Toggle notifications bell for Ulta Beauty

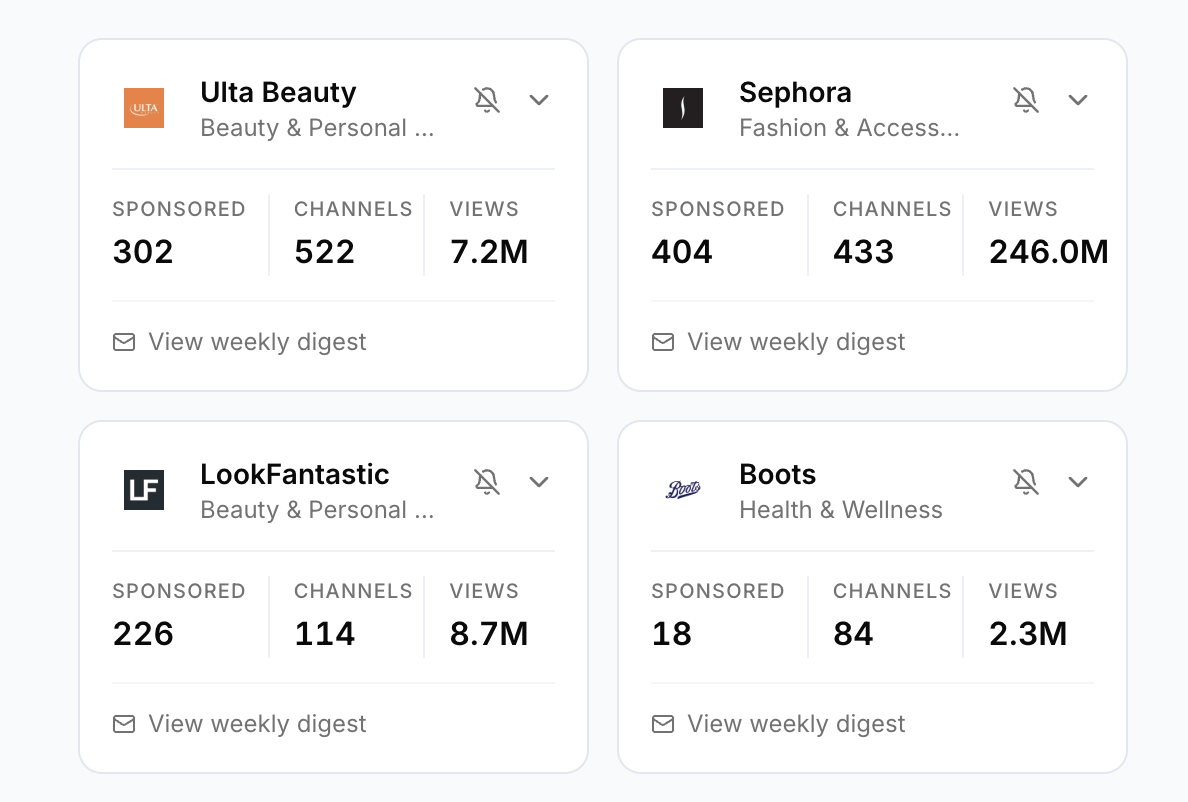point(487,99)
